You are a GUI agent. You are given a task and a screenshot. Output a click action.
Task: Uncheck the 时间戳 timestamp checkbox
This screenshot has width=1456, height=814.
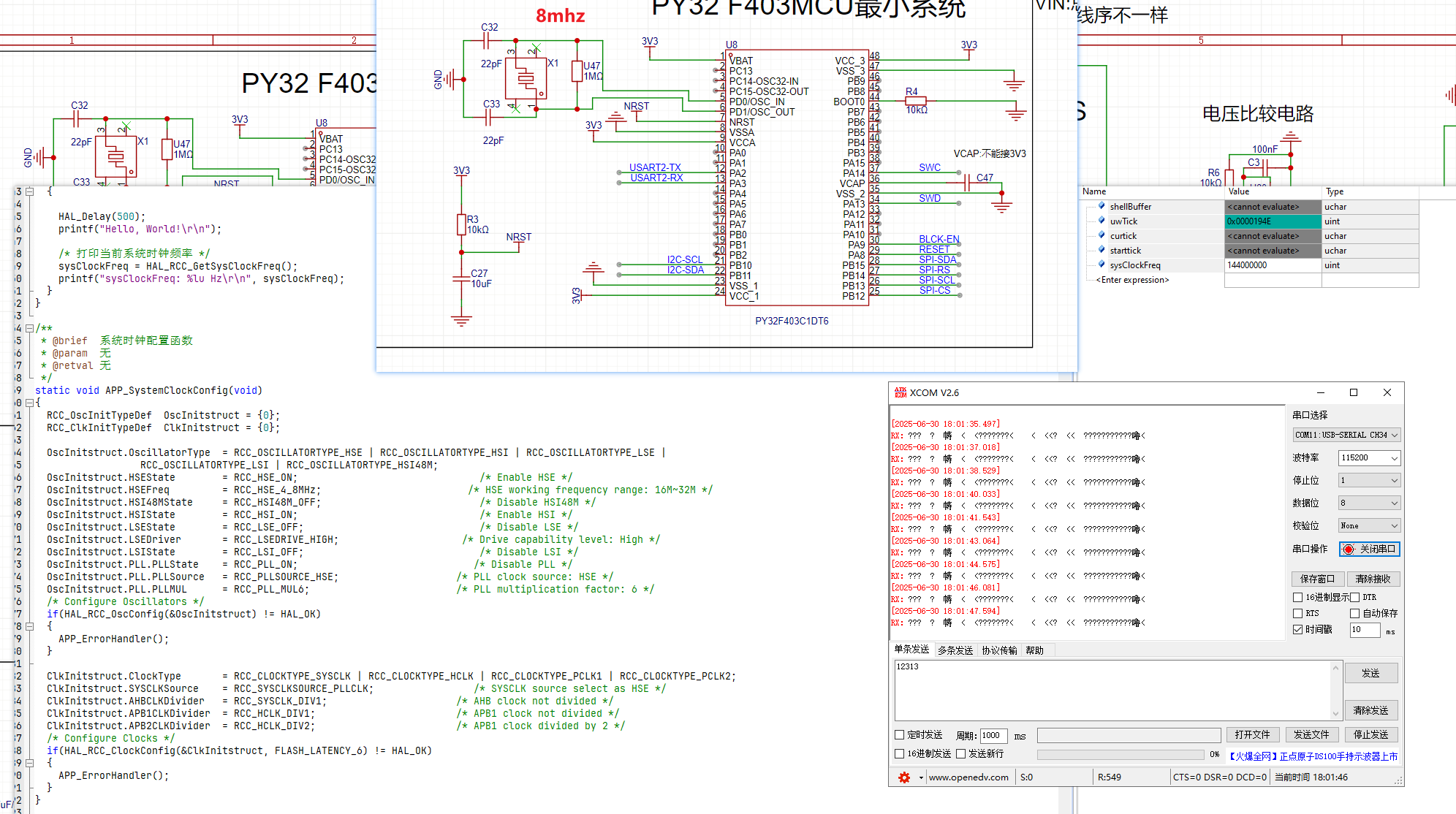pos(1298,630)
